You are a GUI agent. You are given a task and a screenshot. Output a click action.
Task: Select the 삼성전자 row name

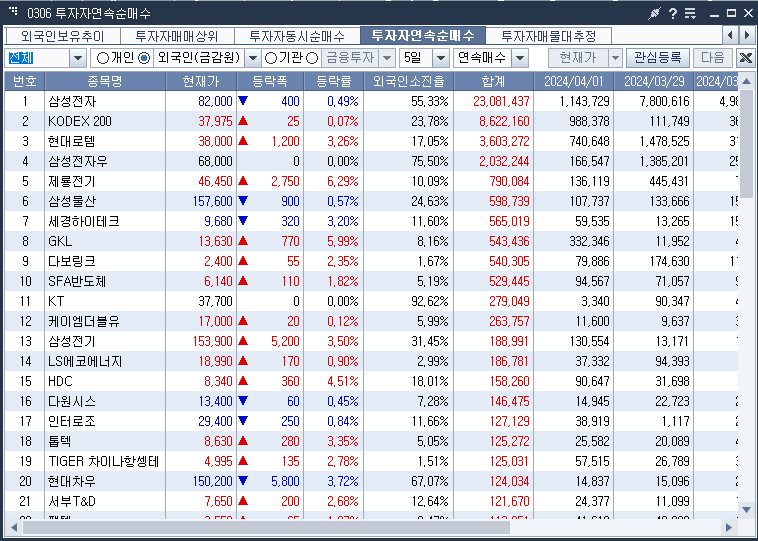tap(72, 101)
